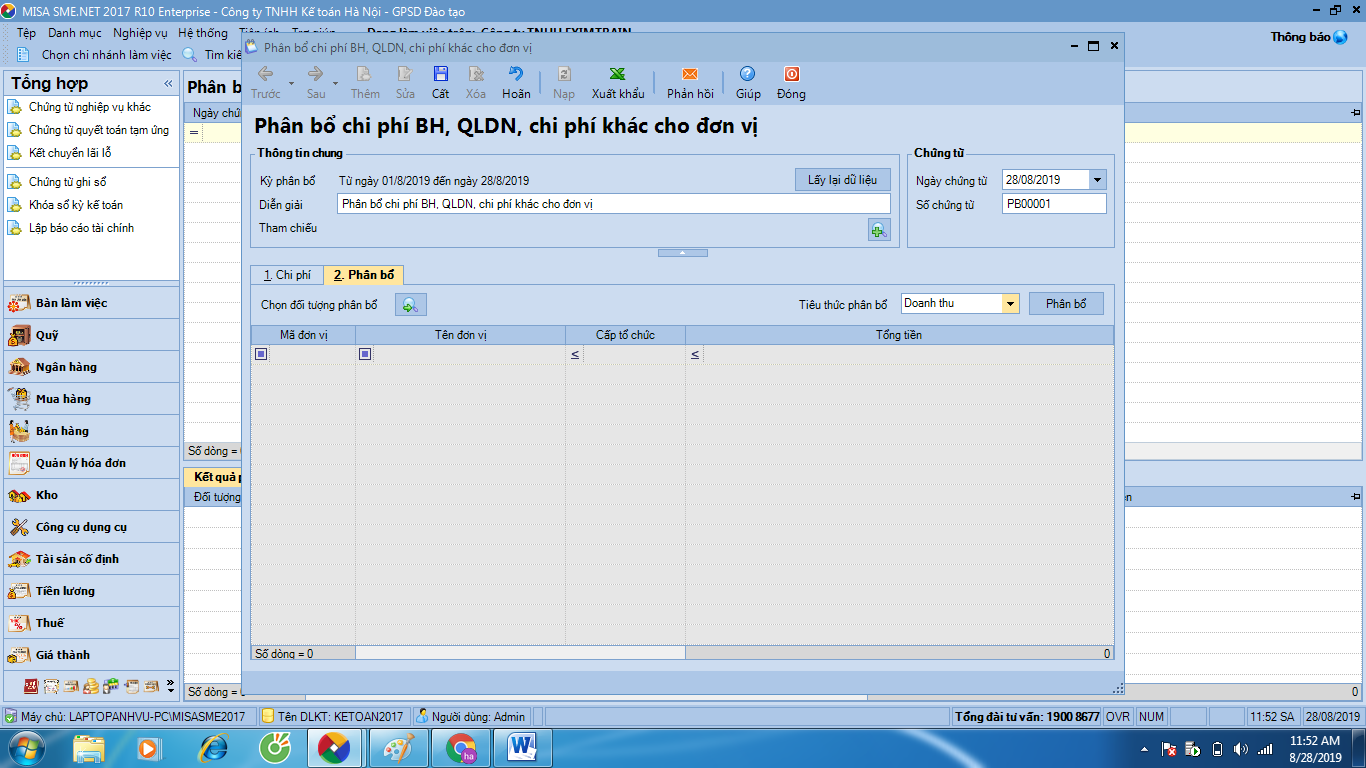This screenshot has width=1366, height=768.
Task: Click the Tham chiếu add reference icon
Action: tap(879, 230)
